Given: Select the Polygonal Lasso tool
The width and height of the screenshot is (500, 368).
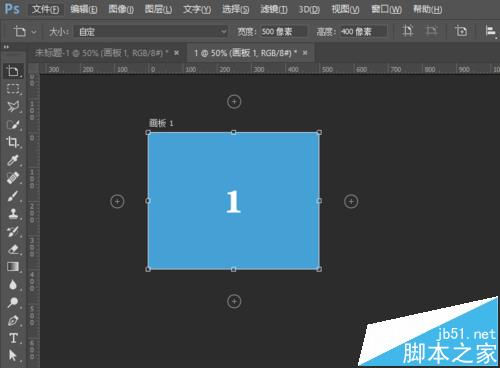Looking at the screenshot, I should coord(13,107).
